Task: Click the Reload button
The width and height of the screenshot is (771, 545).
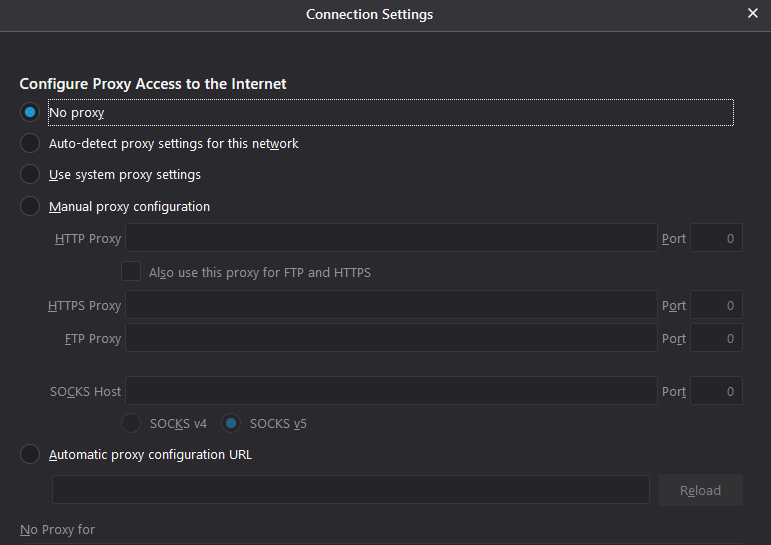Action: [x=700, y=490]
